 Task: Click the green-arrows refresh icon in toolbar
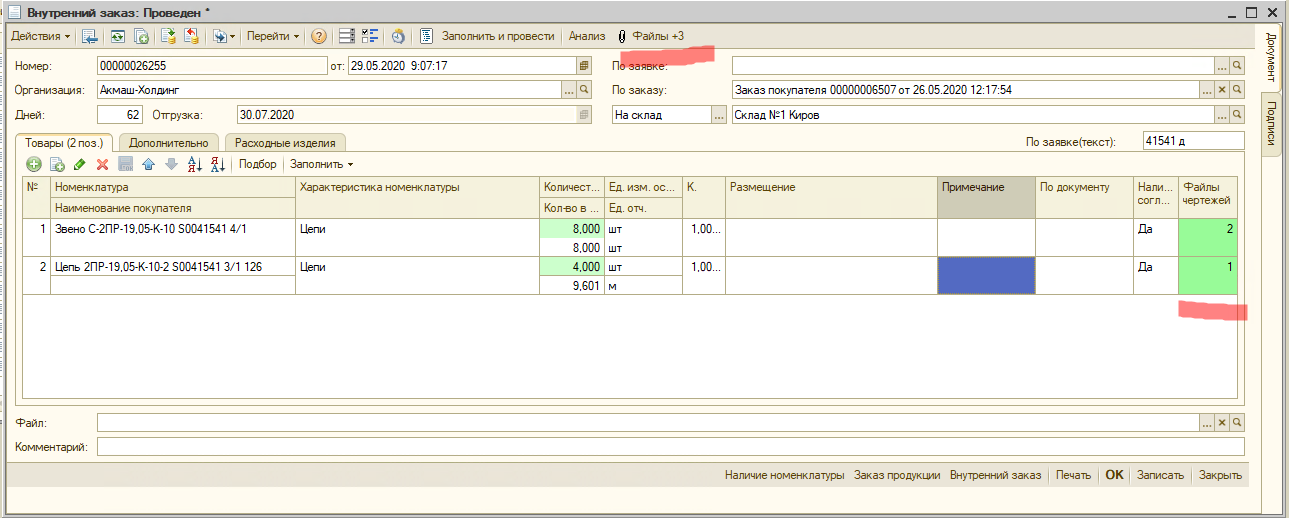point(117,36)
